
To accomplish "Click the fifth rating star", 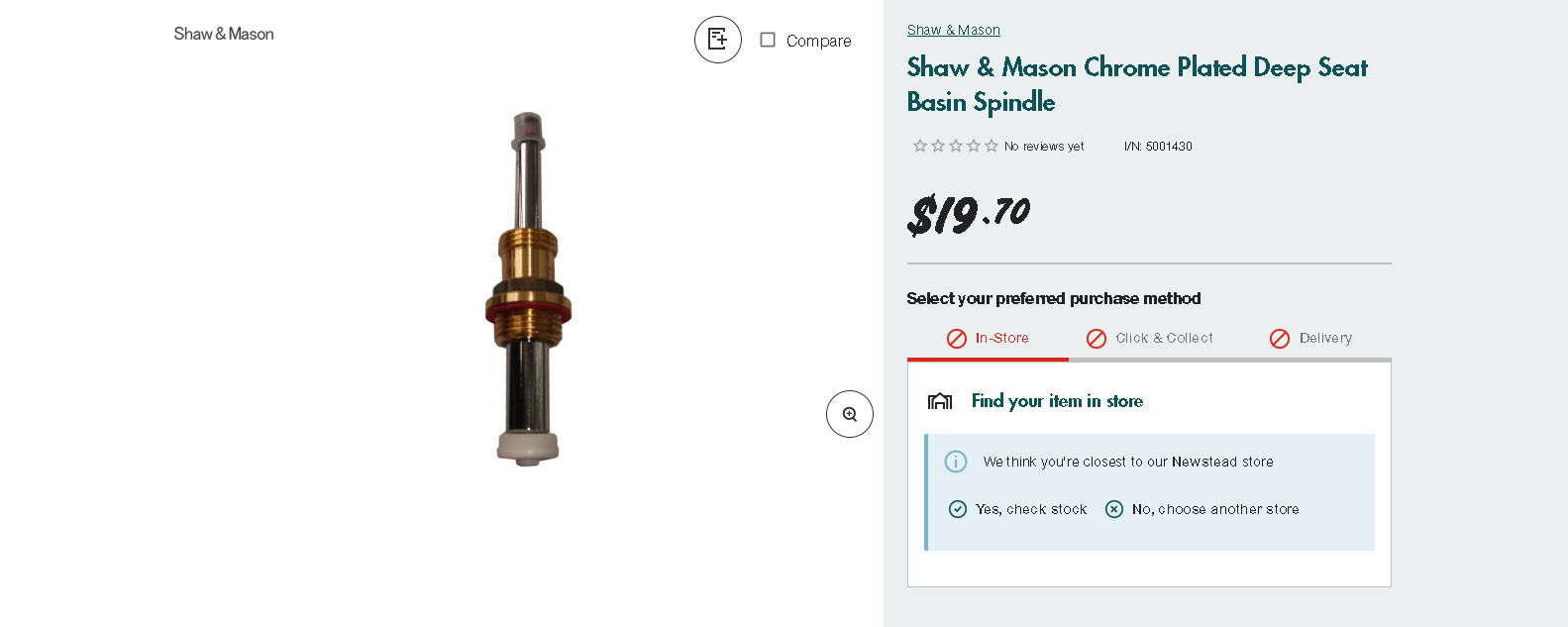I will pos(992,145).
